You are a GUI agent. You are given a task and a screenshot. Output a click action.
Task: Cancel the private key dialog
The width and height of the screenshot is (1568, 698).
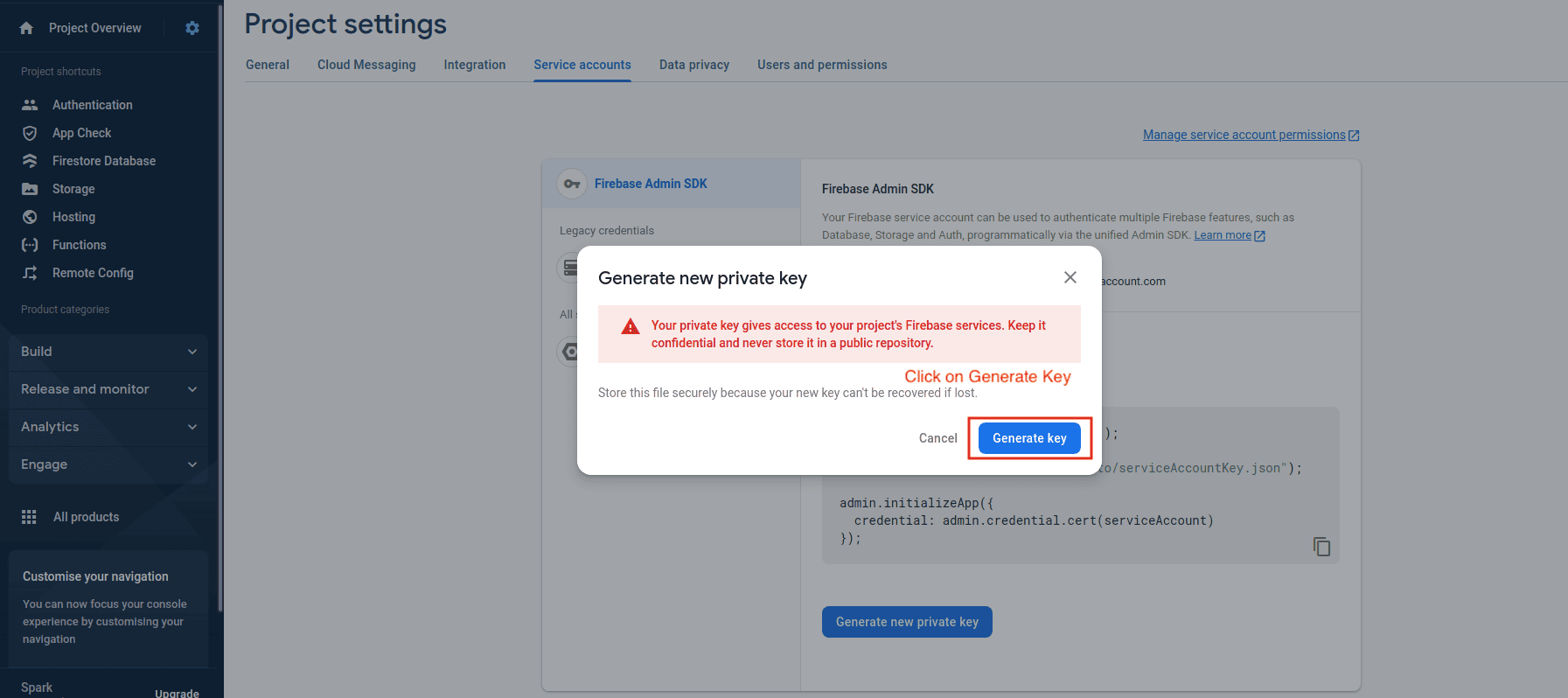[937, 438]
